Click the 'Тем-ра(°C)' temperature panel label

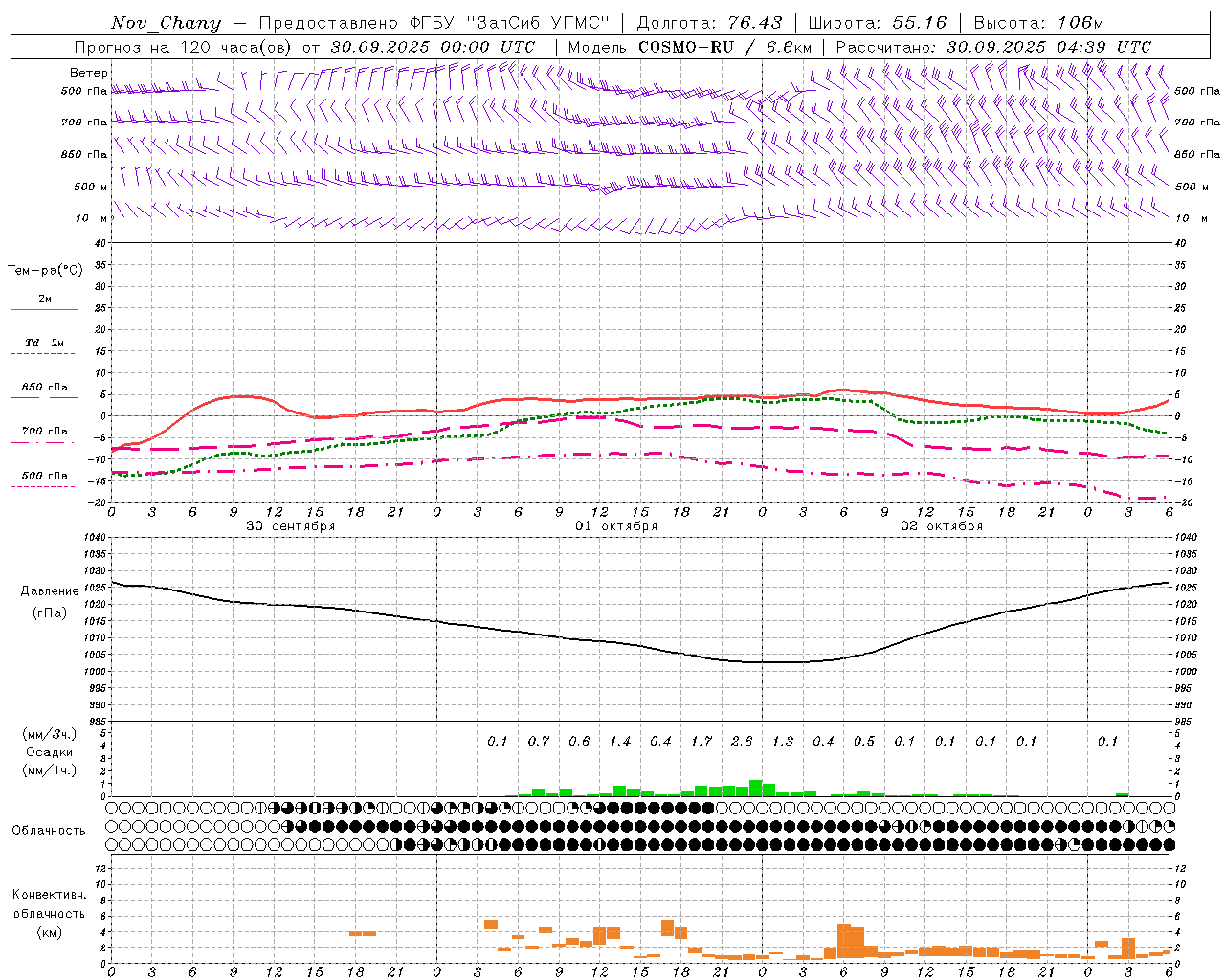(x=45, y=270)
